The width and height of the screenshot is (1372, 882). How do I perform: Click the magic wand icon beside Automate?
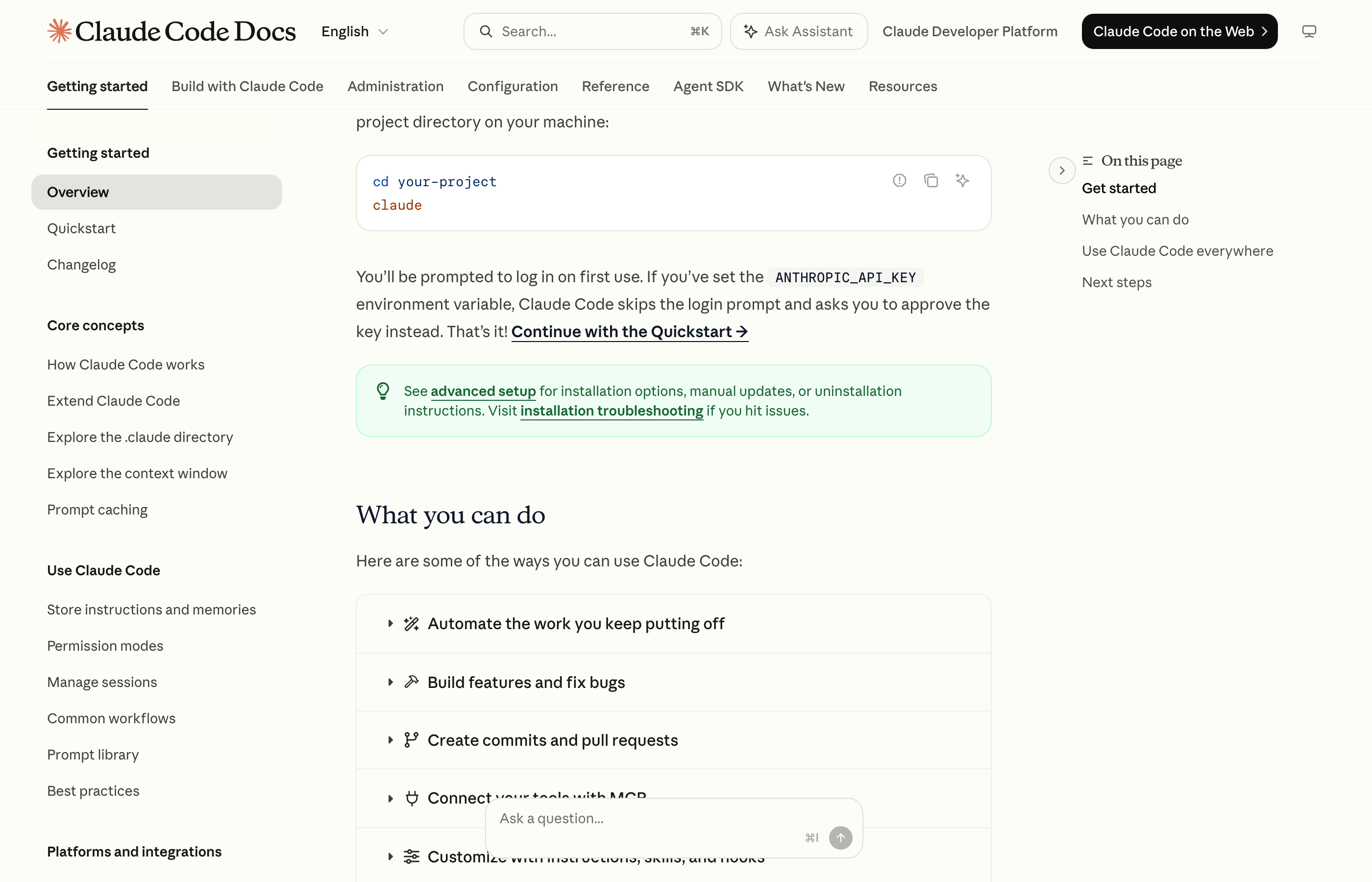(411, 624)
